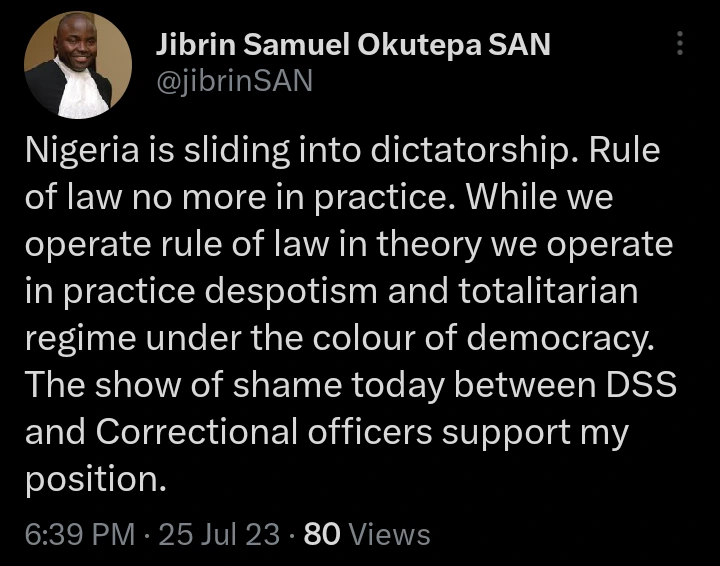Click the word "Nigeria" in the tweet
The width and height of the screenshot is (720, 566).
[x=87, y=153]
